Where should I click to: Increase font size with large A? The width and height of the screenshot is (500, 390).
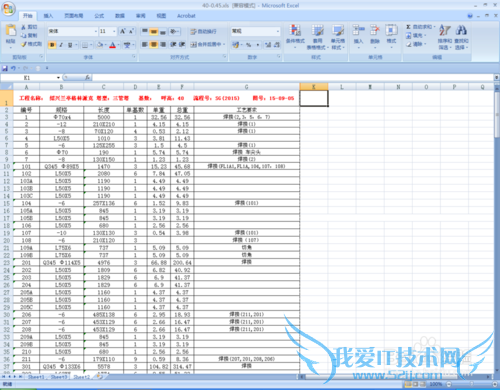(x=123, y=31)
